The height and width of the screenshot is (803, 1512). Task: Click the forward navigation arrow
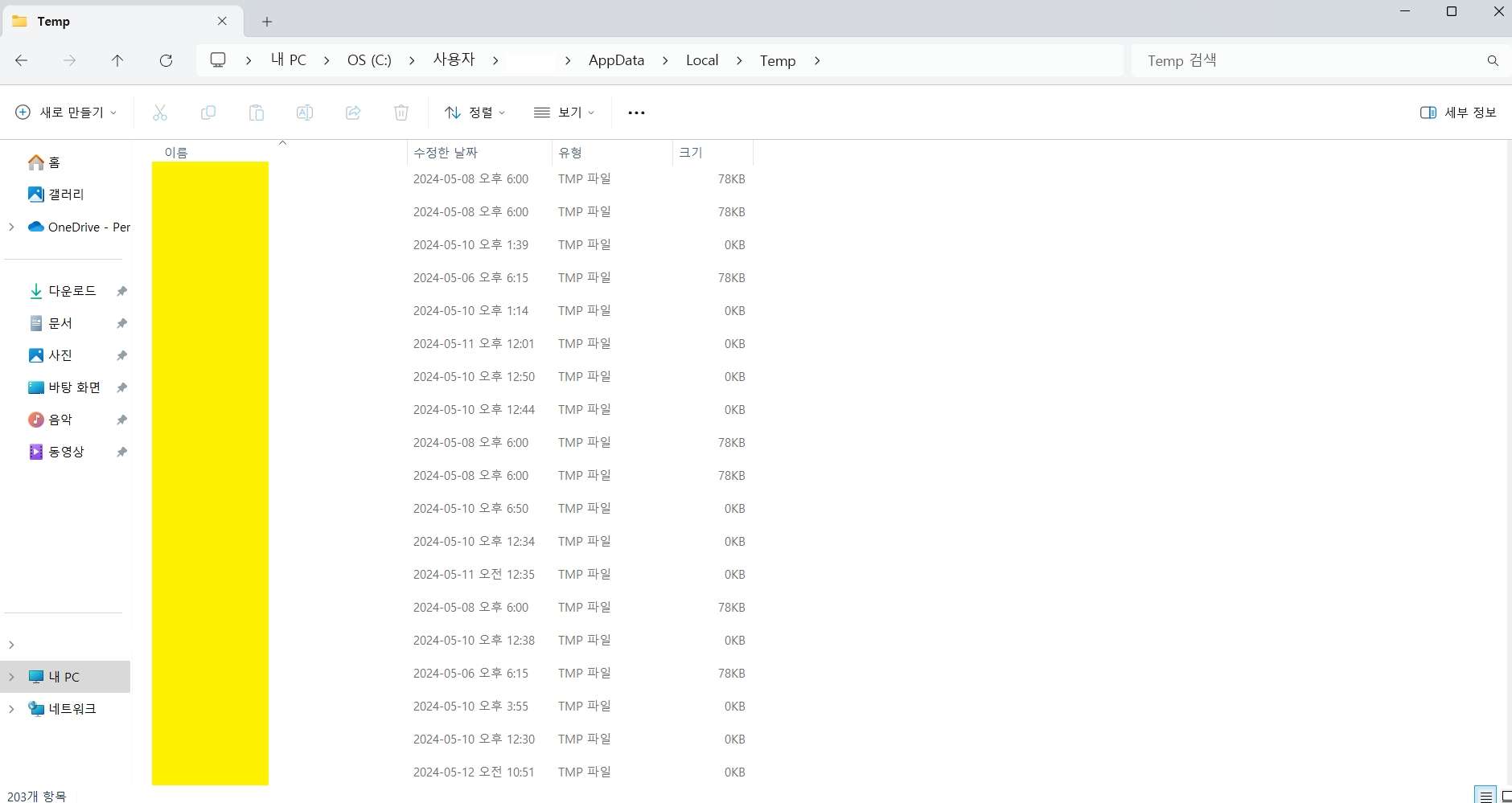click(x=70, y=60)
